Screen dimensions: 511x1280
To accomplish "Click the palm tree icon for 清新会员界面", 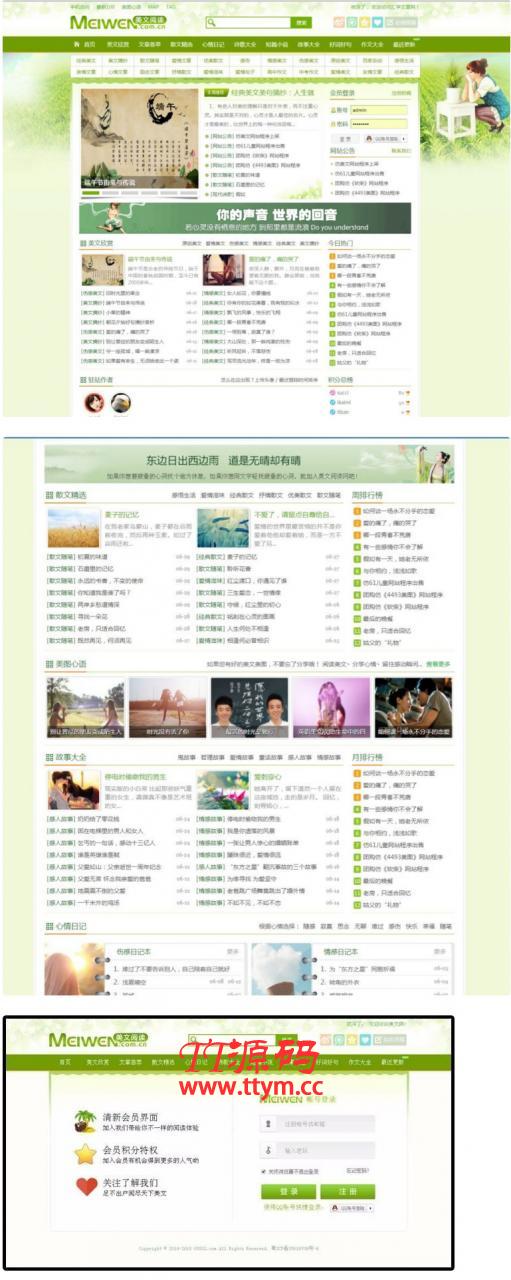I will click(x=86, y=1121).
